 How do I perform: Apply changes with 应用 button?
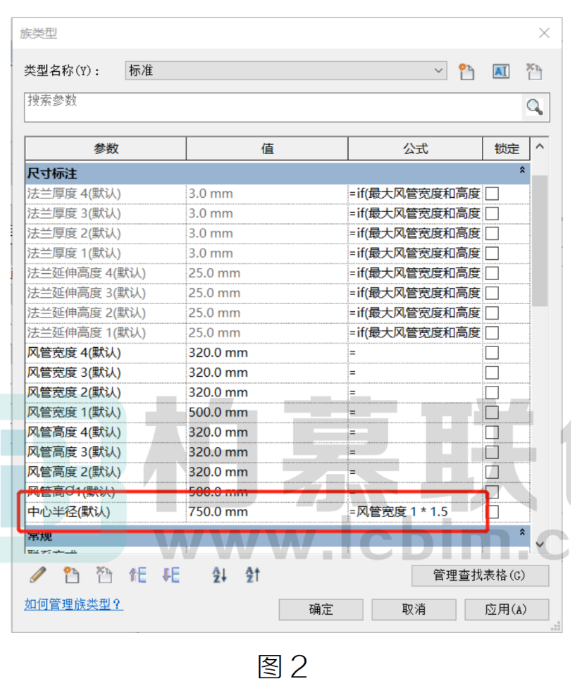[507, 609]
